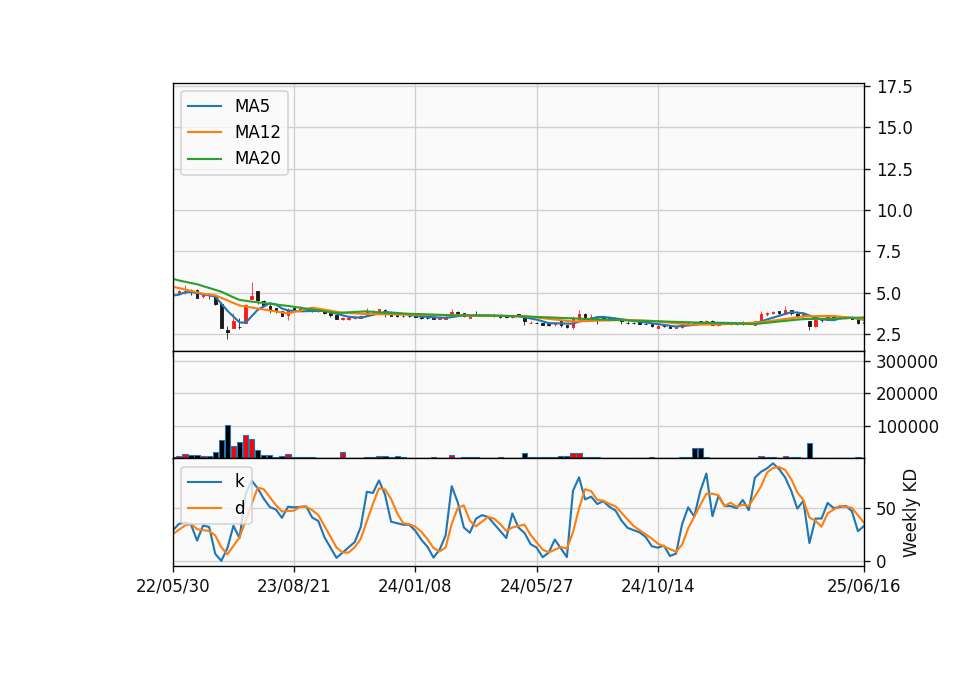
Task: Click the 300000 volume axis label
Action: tap(907, 362)
